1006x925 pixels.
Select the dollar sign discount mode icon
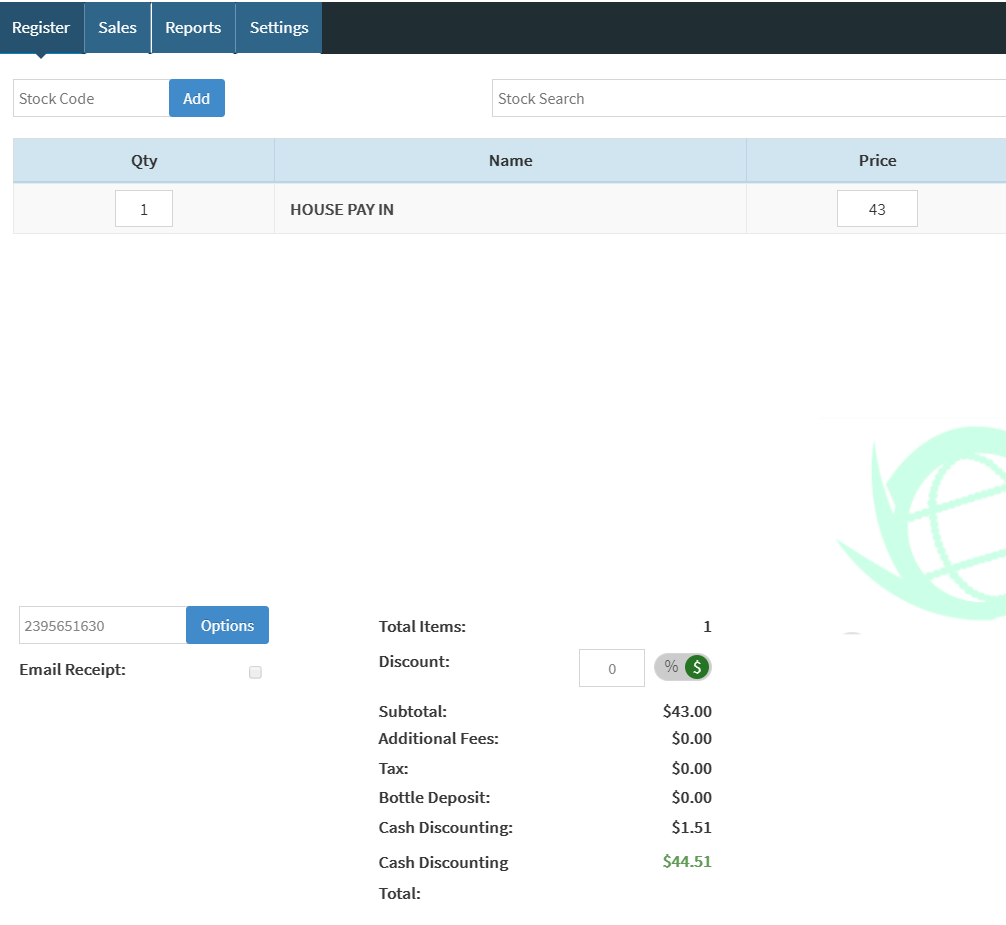[696, 666]
